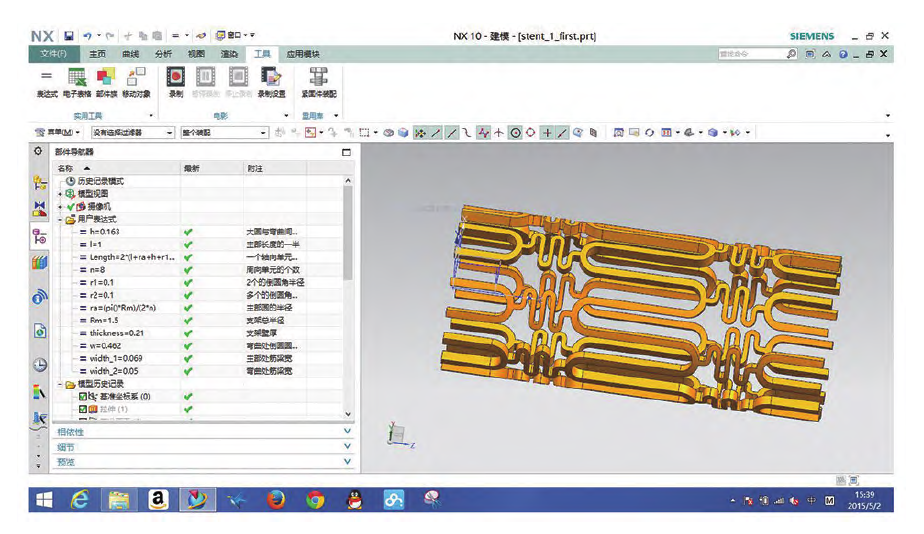Image resolution: width=924 pixels, height=534 pixels.
Task: Toggle the 摄像机 camera checkmark in navigator
Action: 70,206
